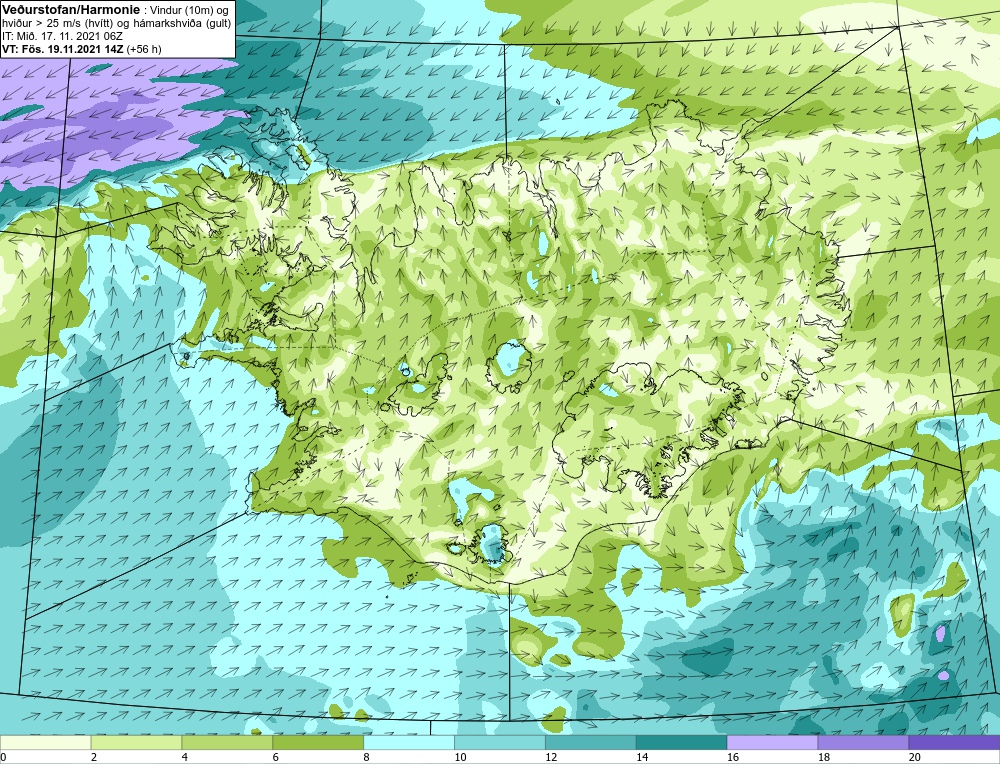Click the IT: Mið. 17. 11. 2021 06Z line
The image size is (1000, 764).
(63, 37)
